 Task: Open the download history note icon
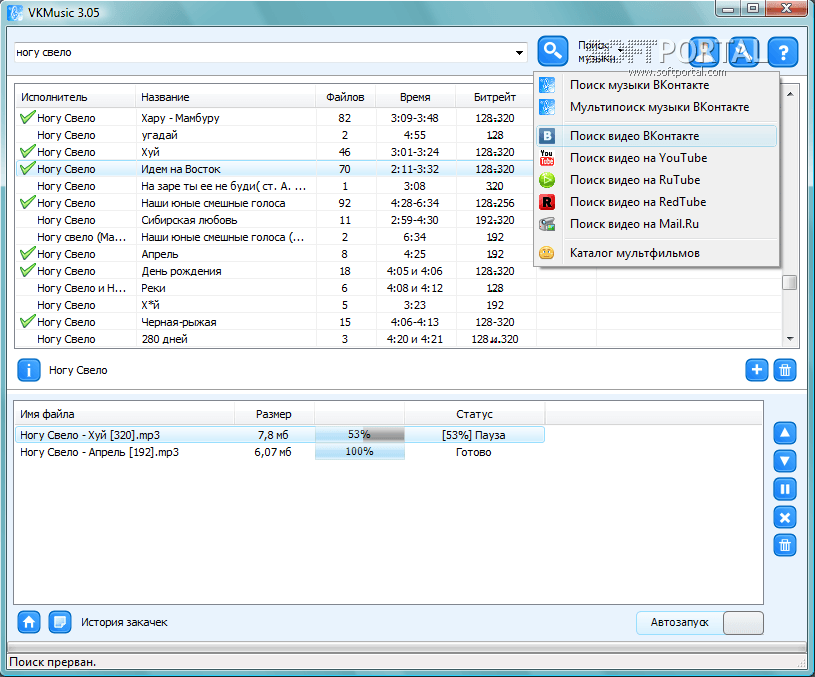click(60, 622)
